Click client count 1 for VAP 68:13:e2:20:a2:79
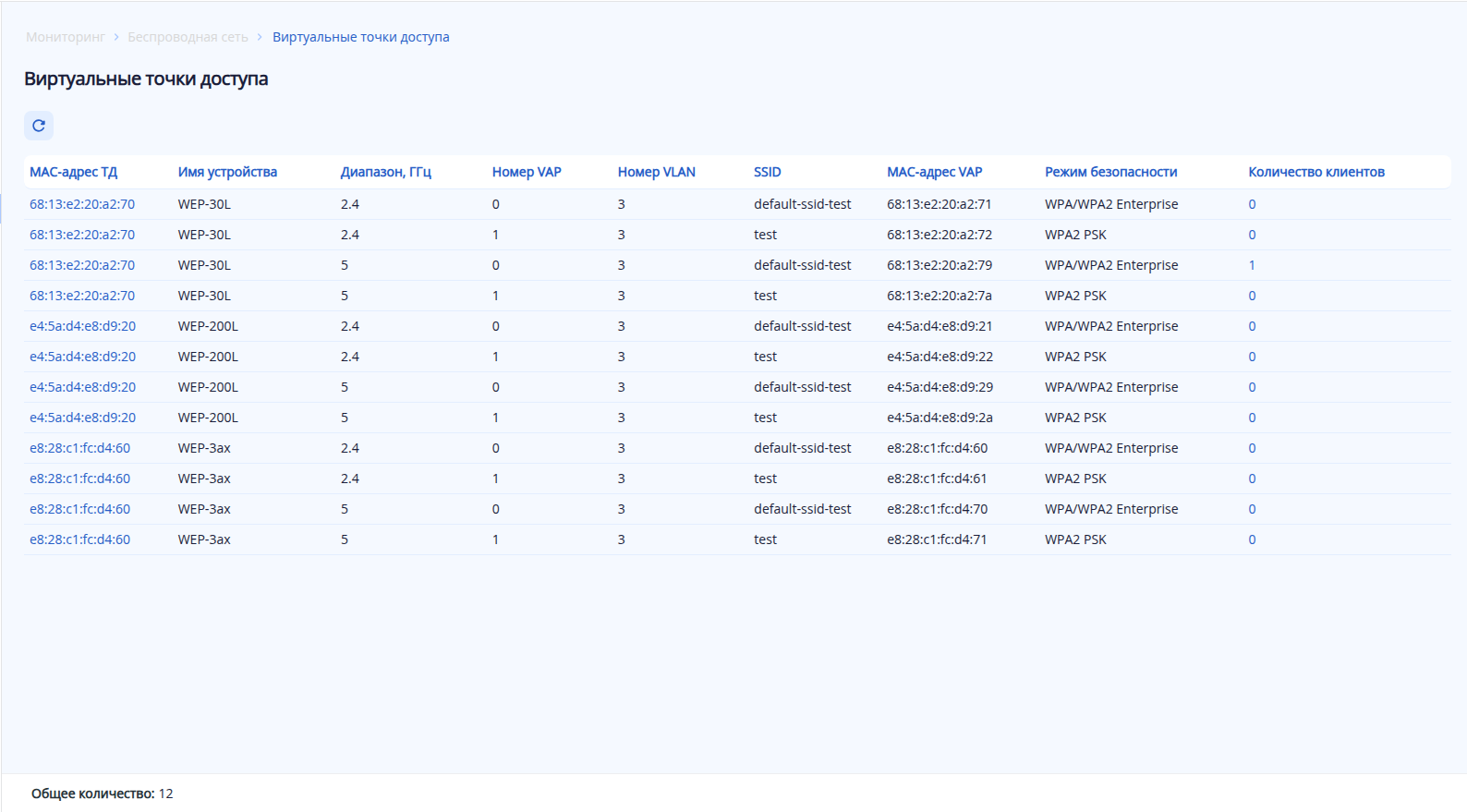 1252,265
